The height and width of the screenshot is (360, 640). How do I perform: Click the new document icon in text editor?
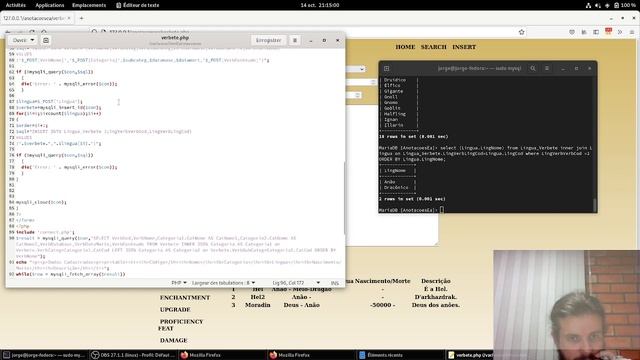46,40
